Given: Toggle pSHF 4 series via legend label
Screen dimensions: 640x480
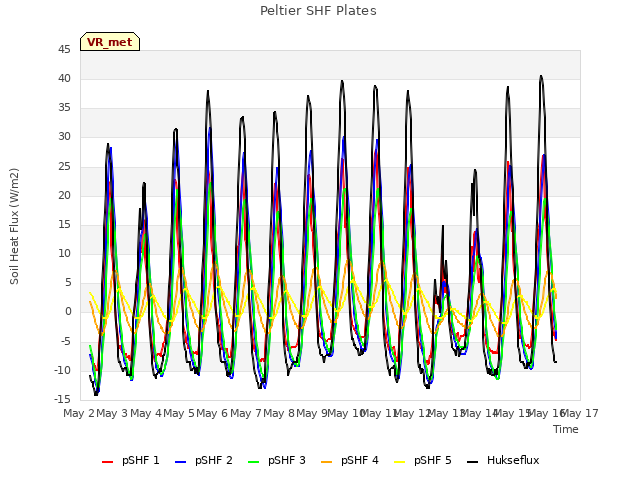Looking at the screenshot, I should 360,460.
